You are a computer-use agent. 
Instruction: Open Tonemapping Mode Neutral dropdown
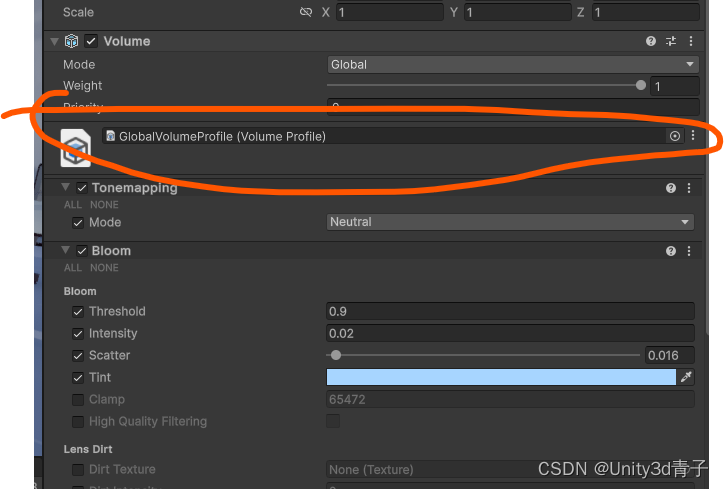tap(510, 222)
